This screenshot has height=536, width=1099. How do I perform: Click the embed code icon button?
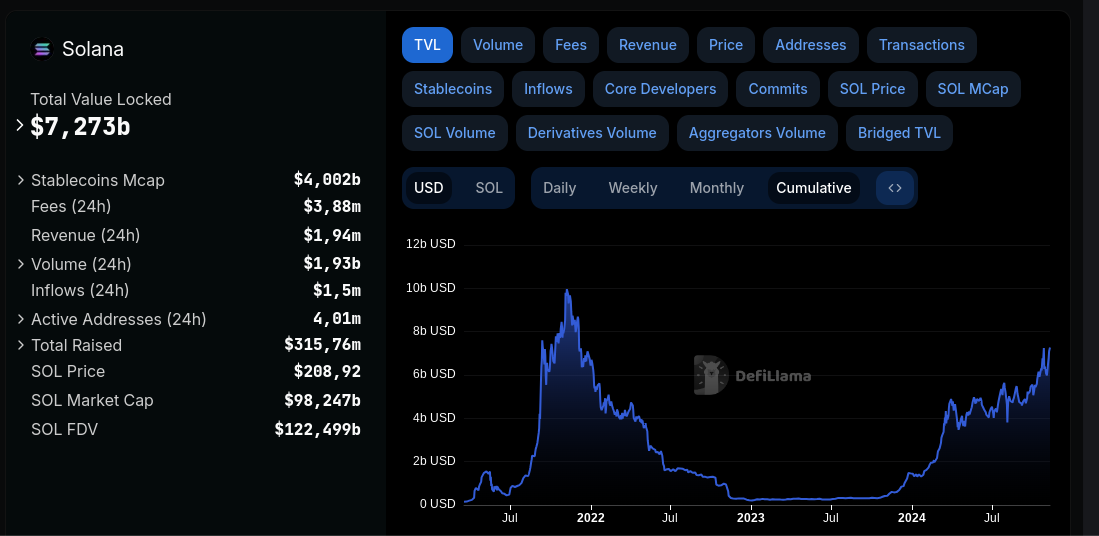click(895, 188)
